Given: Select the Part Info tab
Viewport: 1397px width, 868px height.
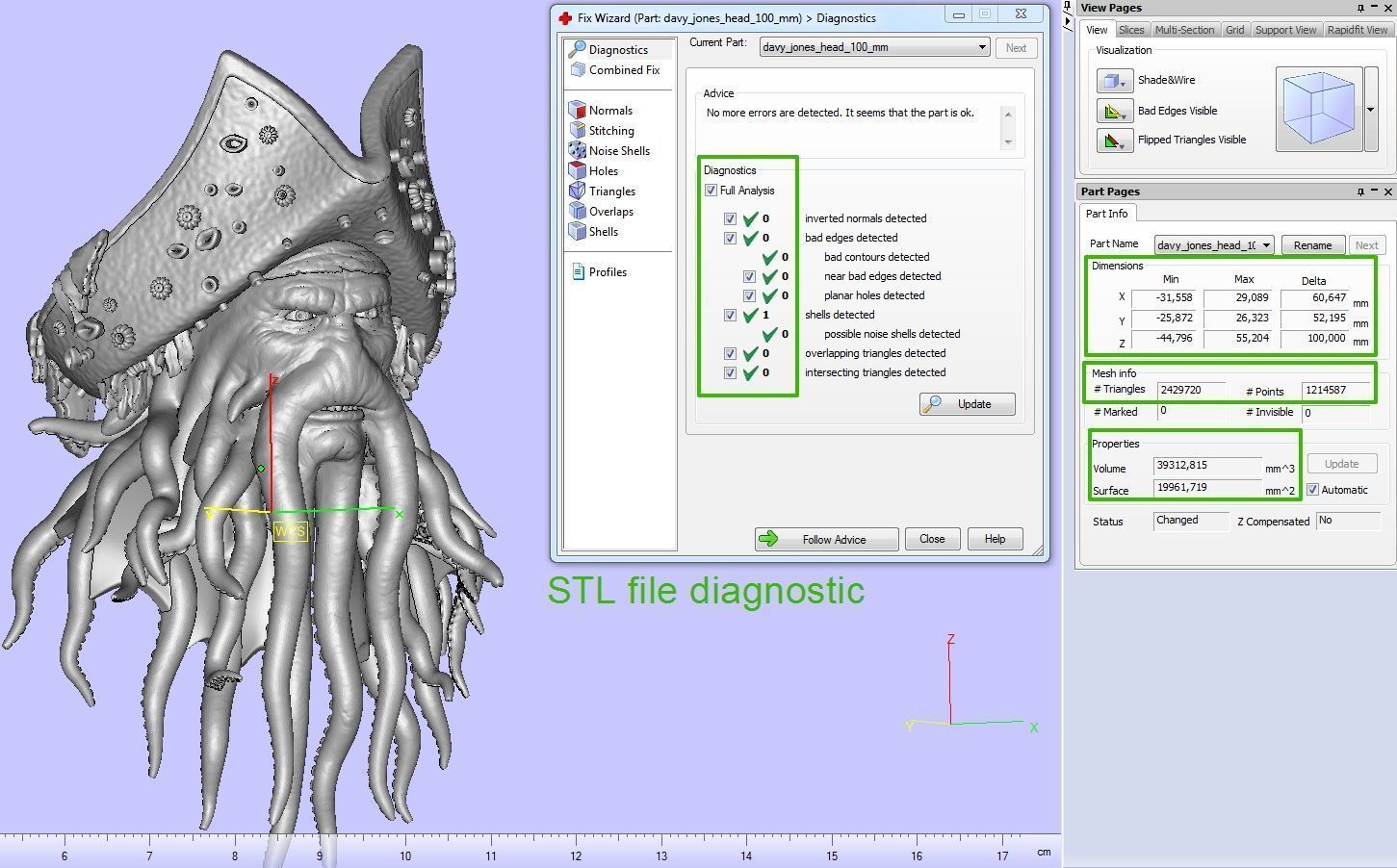Looking at the screenshot, I should [x=1107, y=214].
